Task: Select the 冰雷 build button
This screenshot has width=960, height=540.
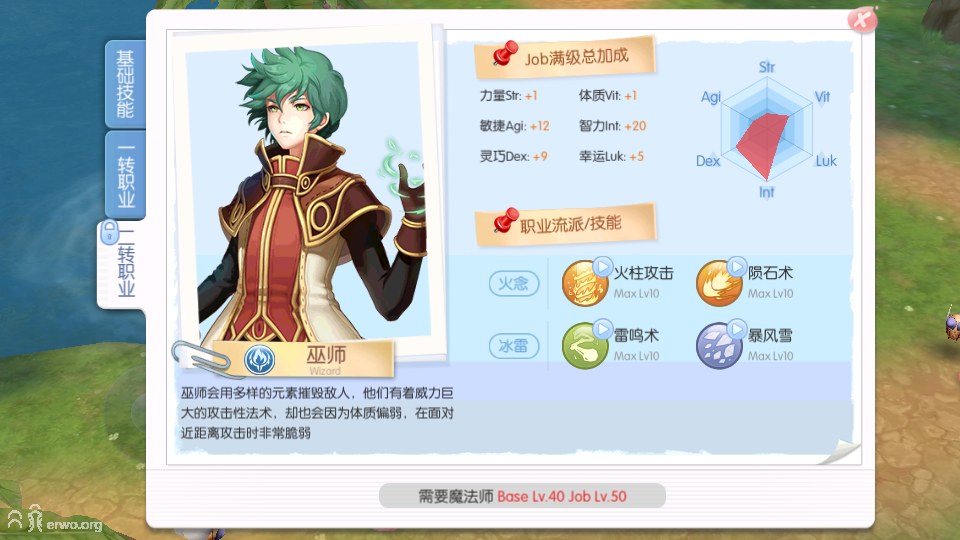Action: pyautogui.click(x=514, y=346)
